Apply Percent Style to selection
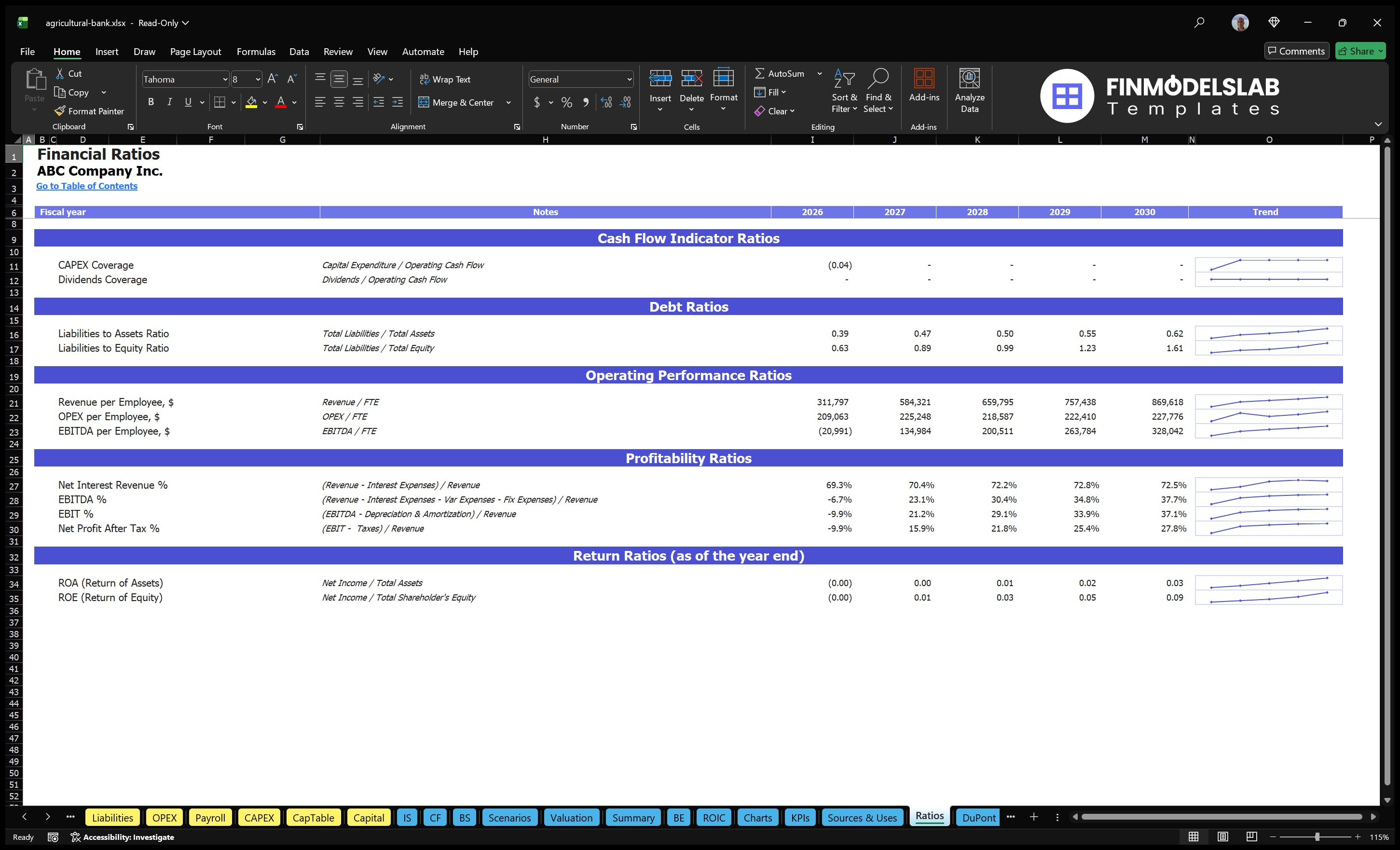The width and height of the screenshot is (1400, 850). point(566,103)
